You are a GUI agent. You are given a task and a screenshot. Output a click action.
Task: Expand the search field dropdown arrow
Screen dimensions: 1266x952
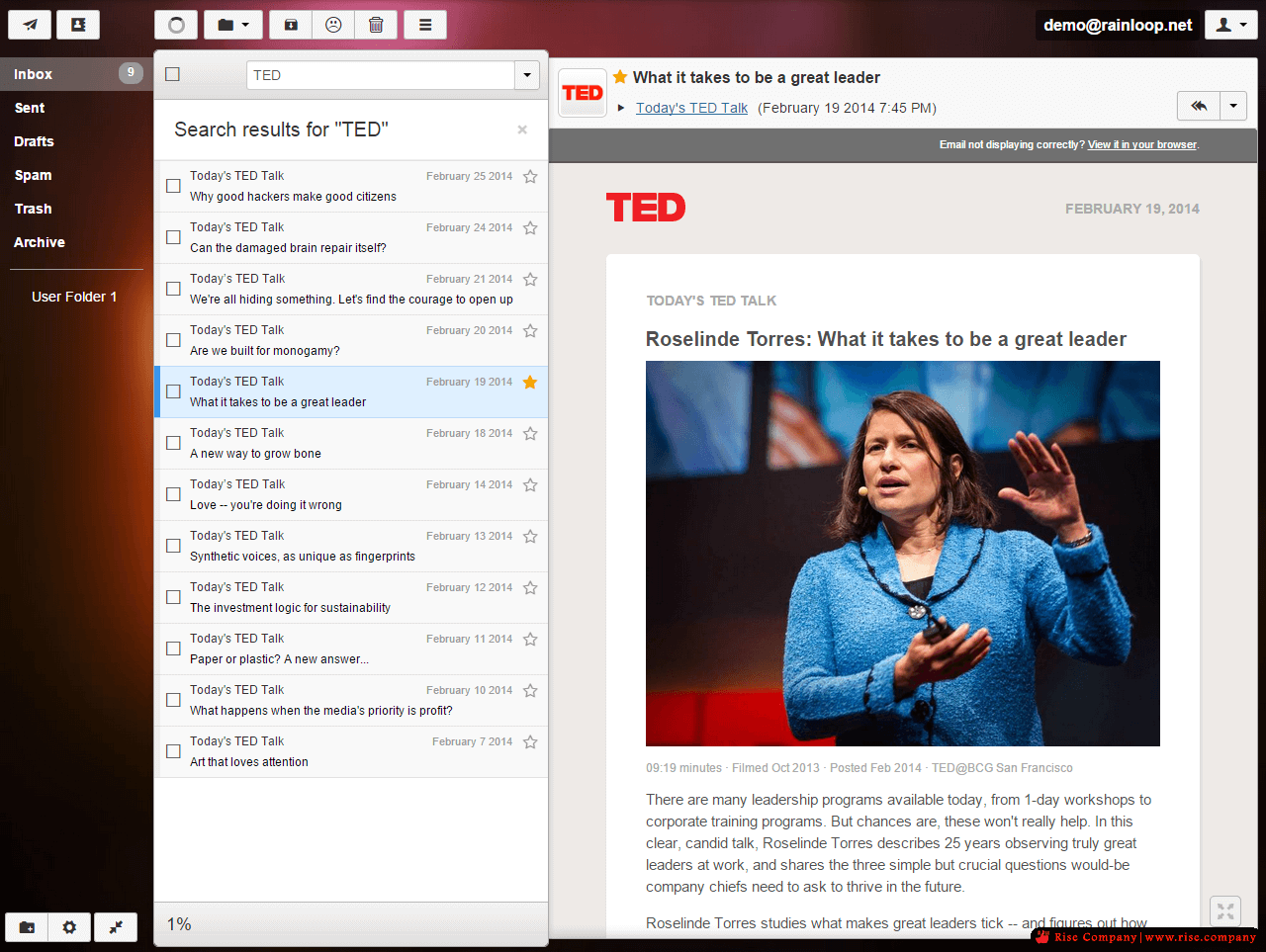click(x=527, y=75)
